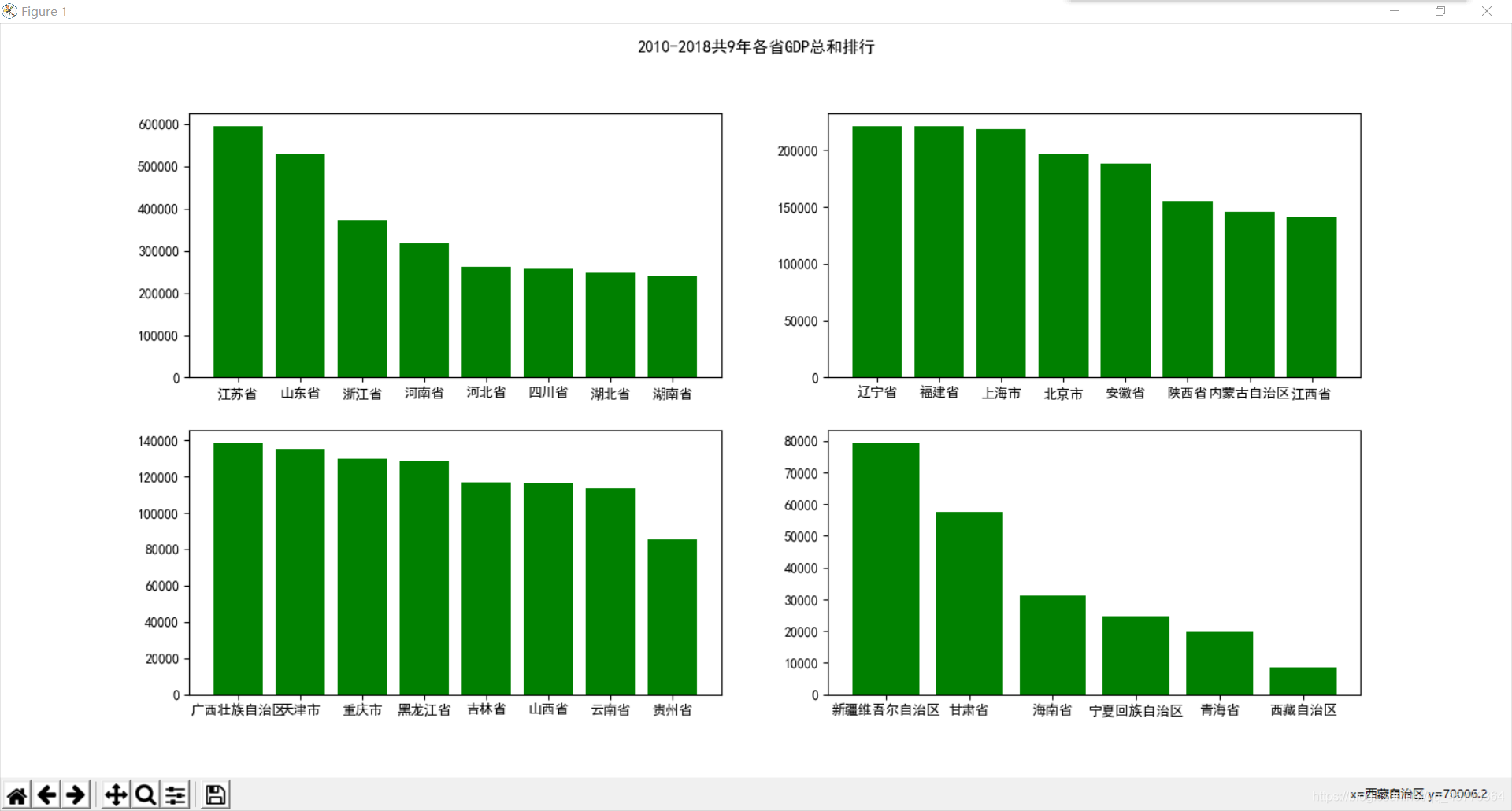Viewport: 1512px width, 811px height.
Task: Restore down the Figure 1 window
Action: tap(1440, 11)
